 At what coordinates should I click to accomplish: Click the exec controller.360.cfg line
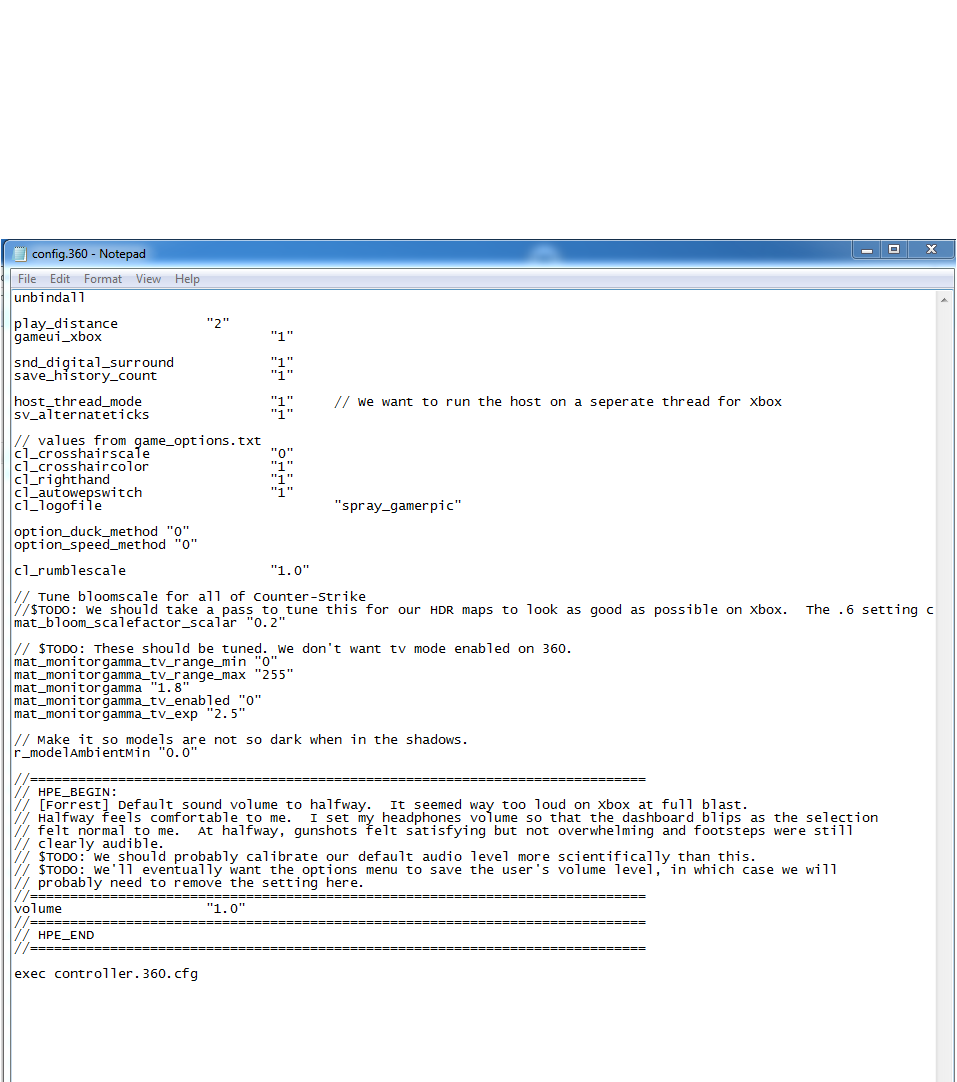tap(106, 974)
